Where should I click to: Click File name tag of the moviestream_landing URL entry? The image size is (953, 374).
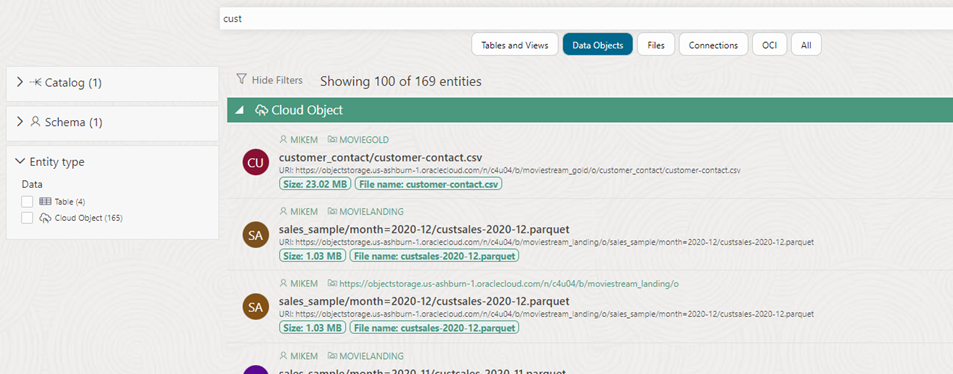click(x=434, y=328)
